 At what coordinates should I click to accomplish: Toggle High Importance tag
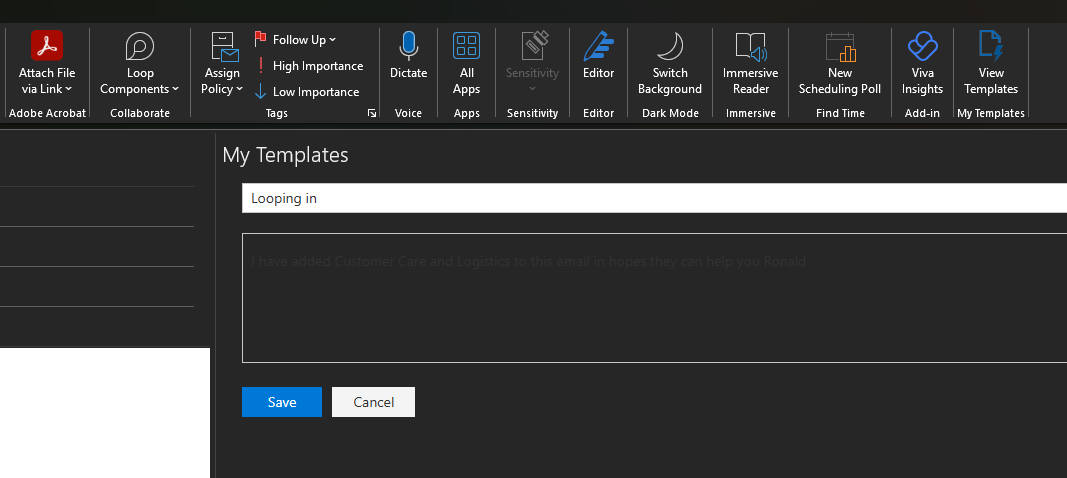point(309,66)
